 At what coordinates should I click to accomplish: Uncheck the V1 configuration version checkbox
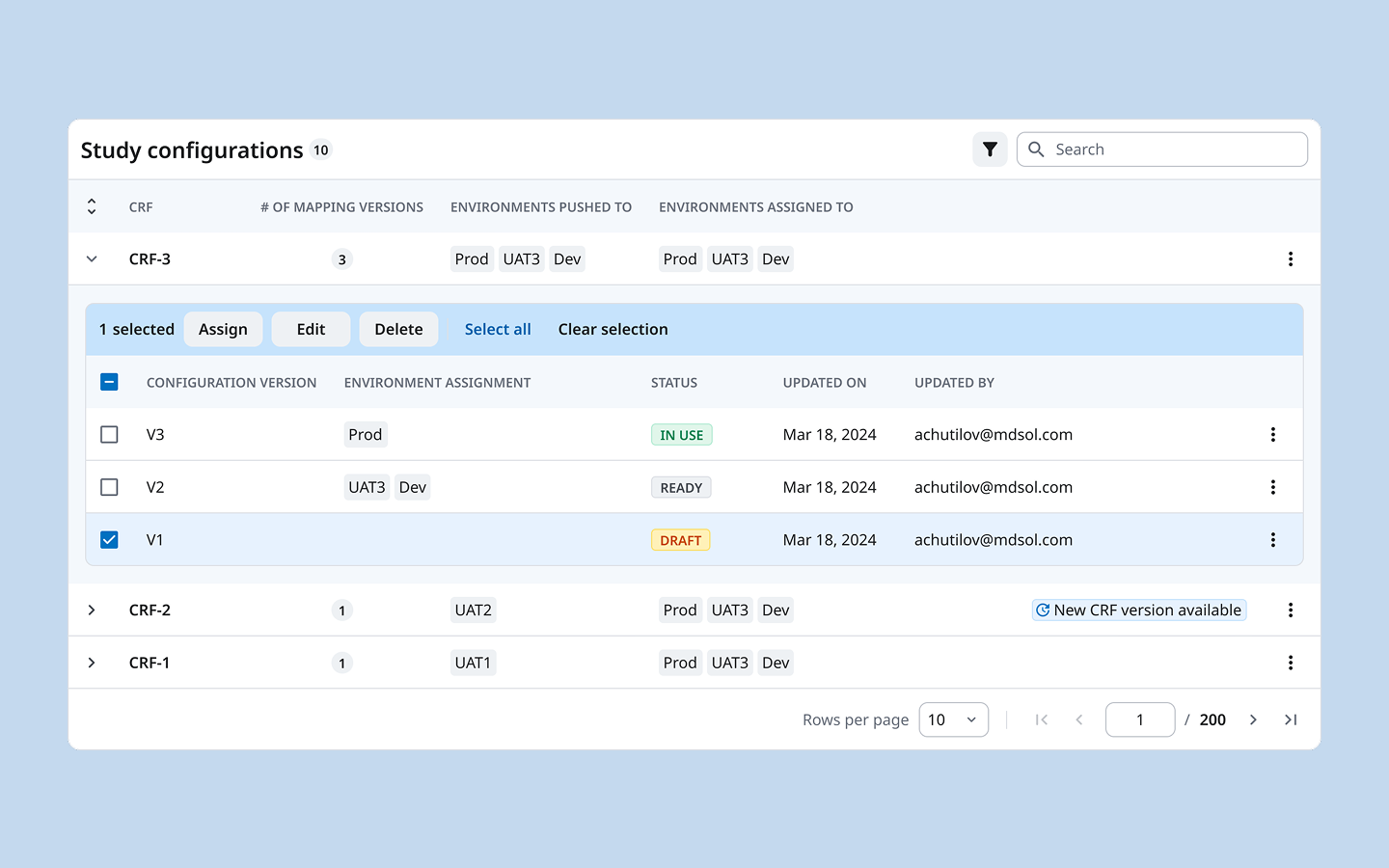coord(109,539)
